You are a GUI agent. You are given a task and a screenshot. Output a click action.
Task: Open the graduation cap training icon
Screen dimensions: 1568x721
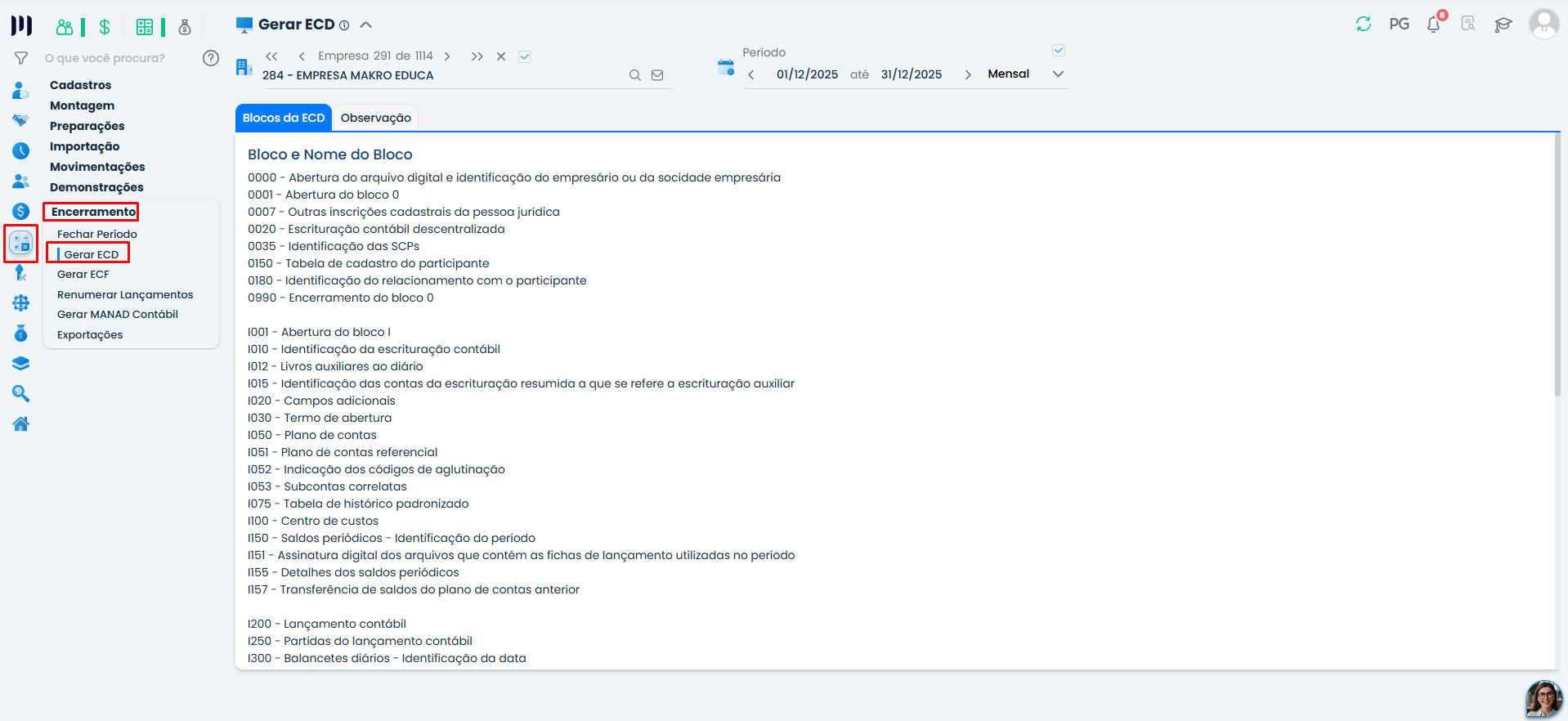coord(1503,25)
